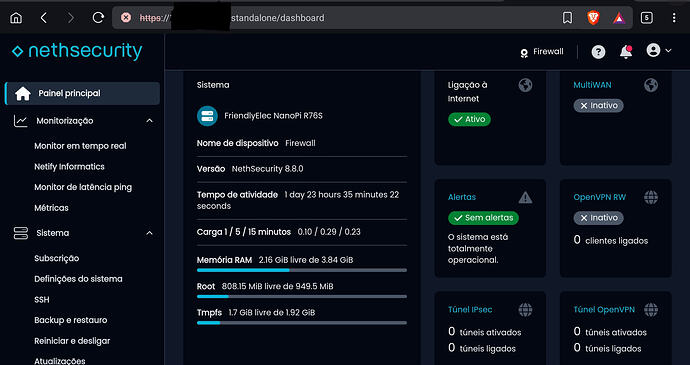690x365 pixels.
Task: Show the open tabs counter
Action: [x=646, y=18]
